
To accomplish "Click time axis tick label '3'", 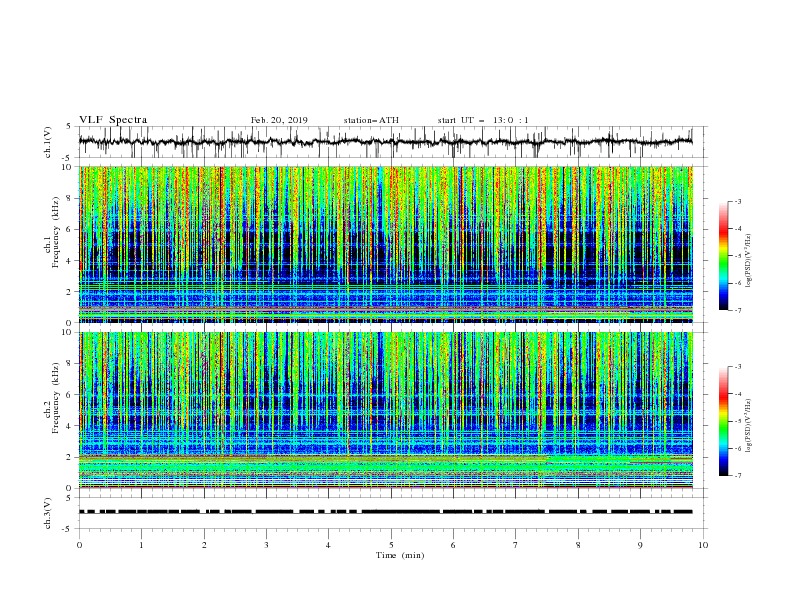I will (x=266, y=545).
